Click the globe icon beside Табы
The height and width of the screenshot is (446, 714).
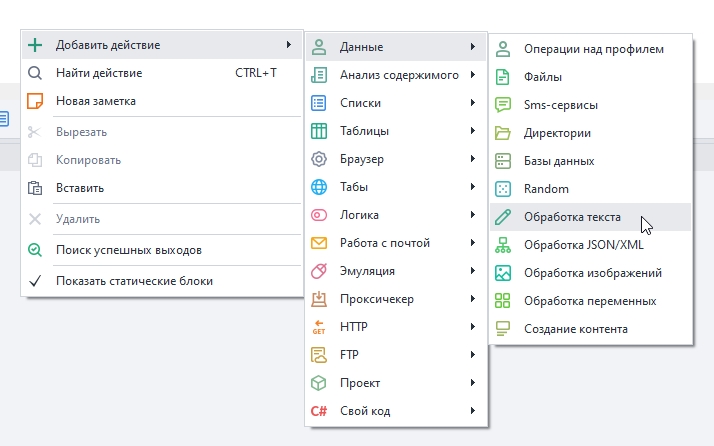click(319, 187)
